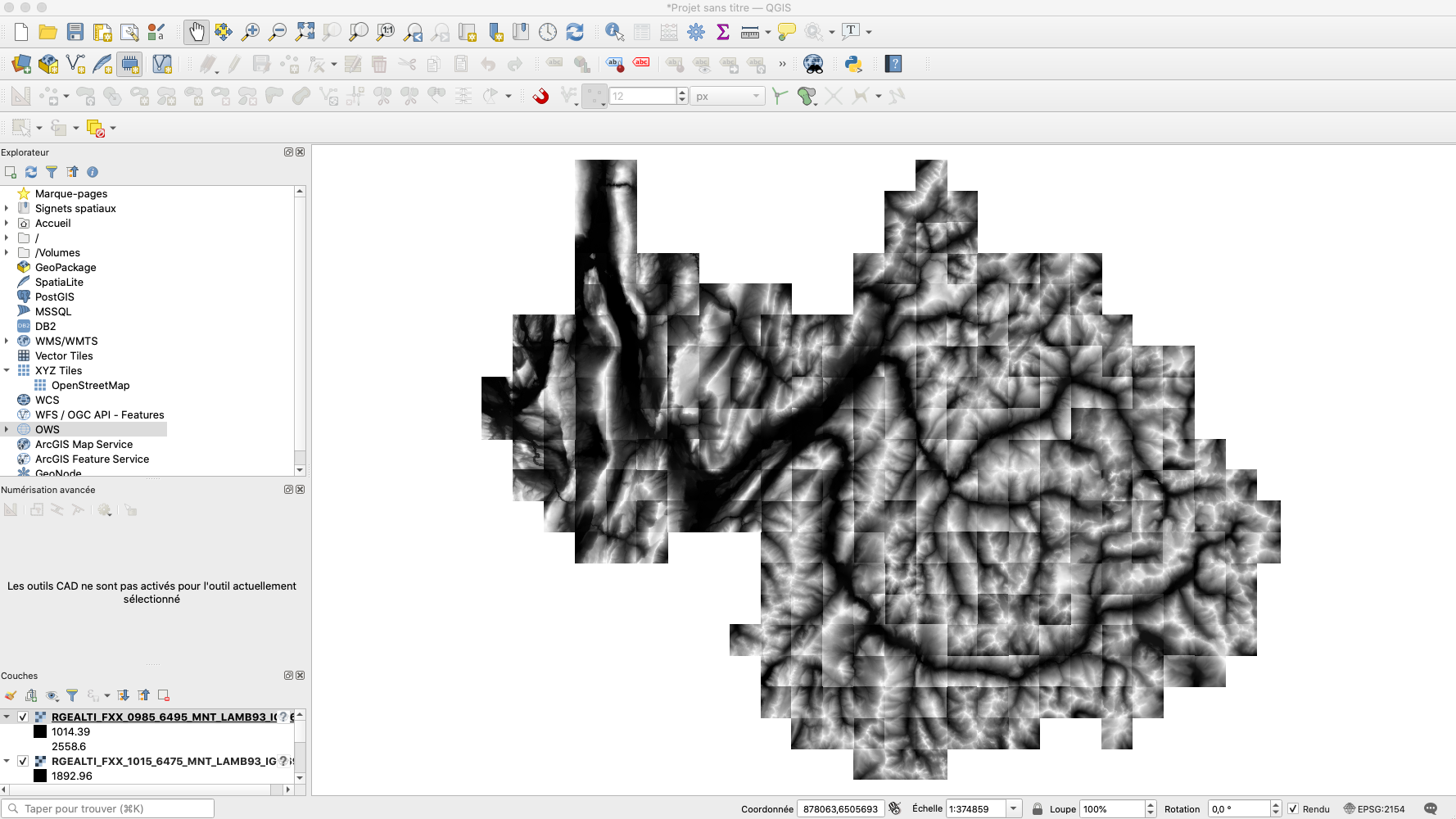
Task: Uncheck the RGEALTI_FXX_1015_6475 layer checkbox
Action: [x=23, y=761]
